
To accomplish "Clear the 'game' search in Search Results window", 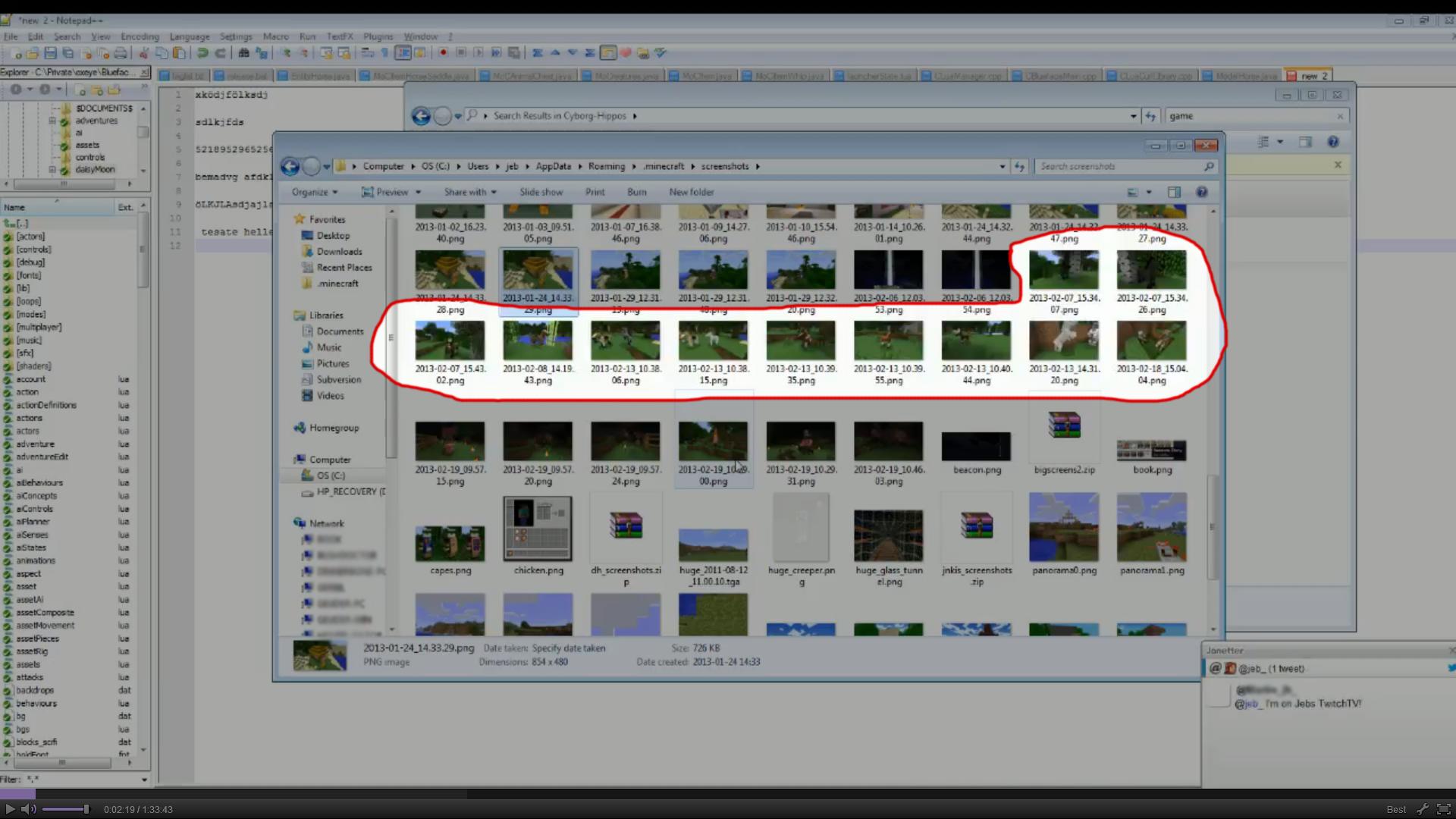I will point(1340,116).
